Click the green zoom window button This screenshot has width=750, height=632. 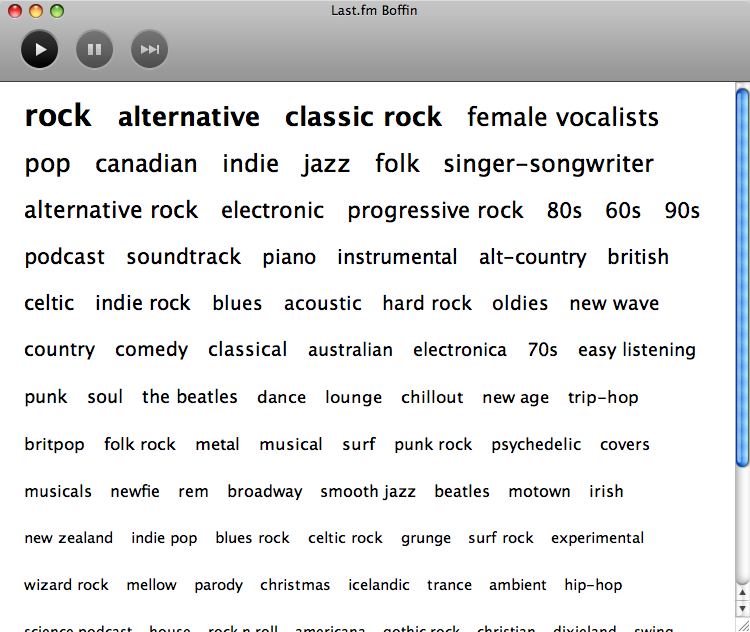pyautogui.click(x=57, y=11)
